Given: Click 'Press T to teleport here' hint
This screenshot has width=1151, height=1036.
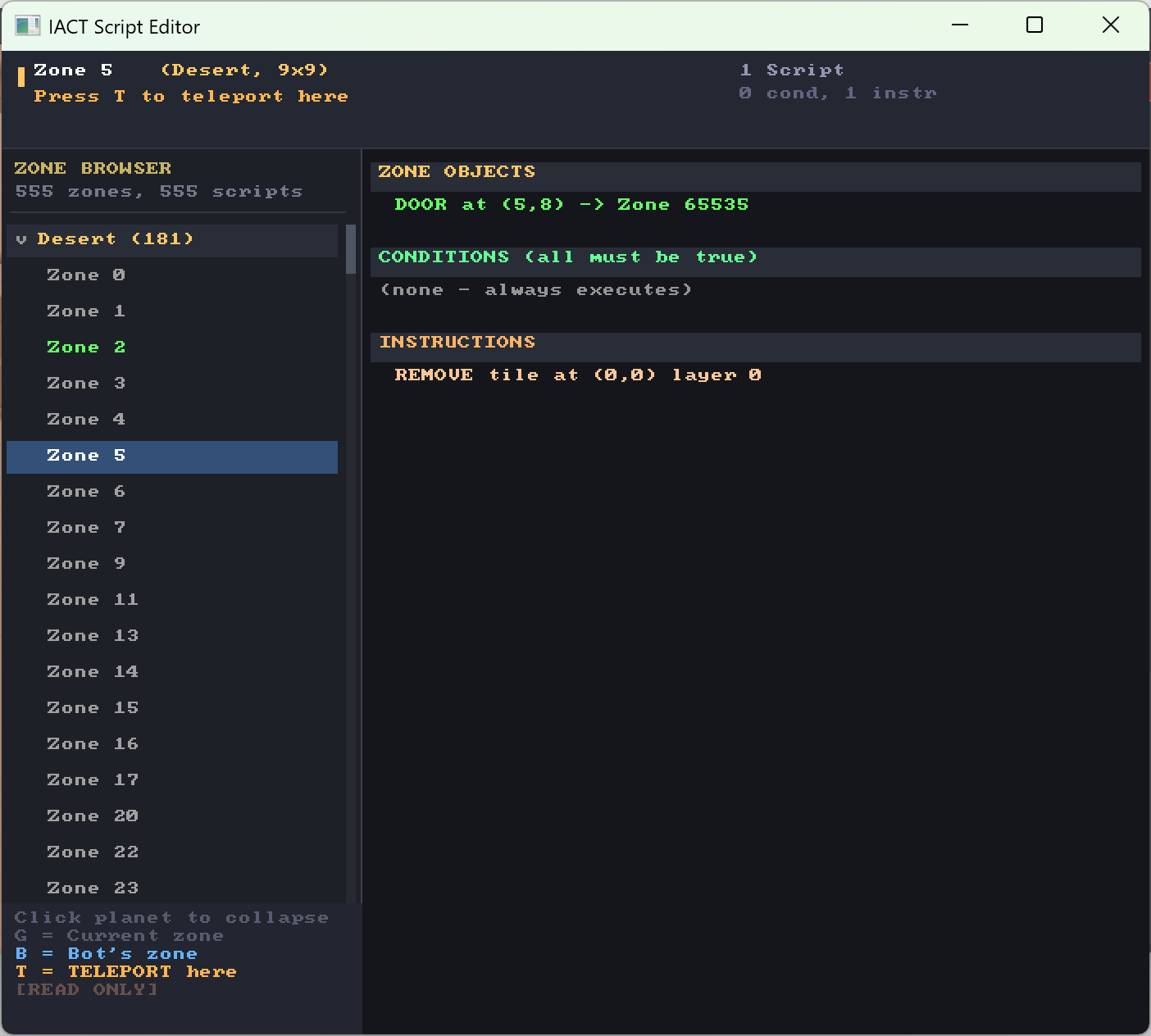Looking at the screenshot, I should pos(191,97).
